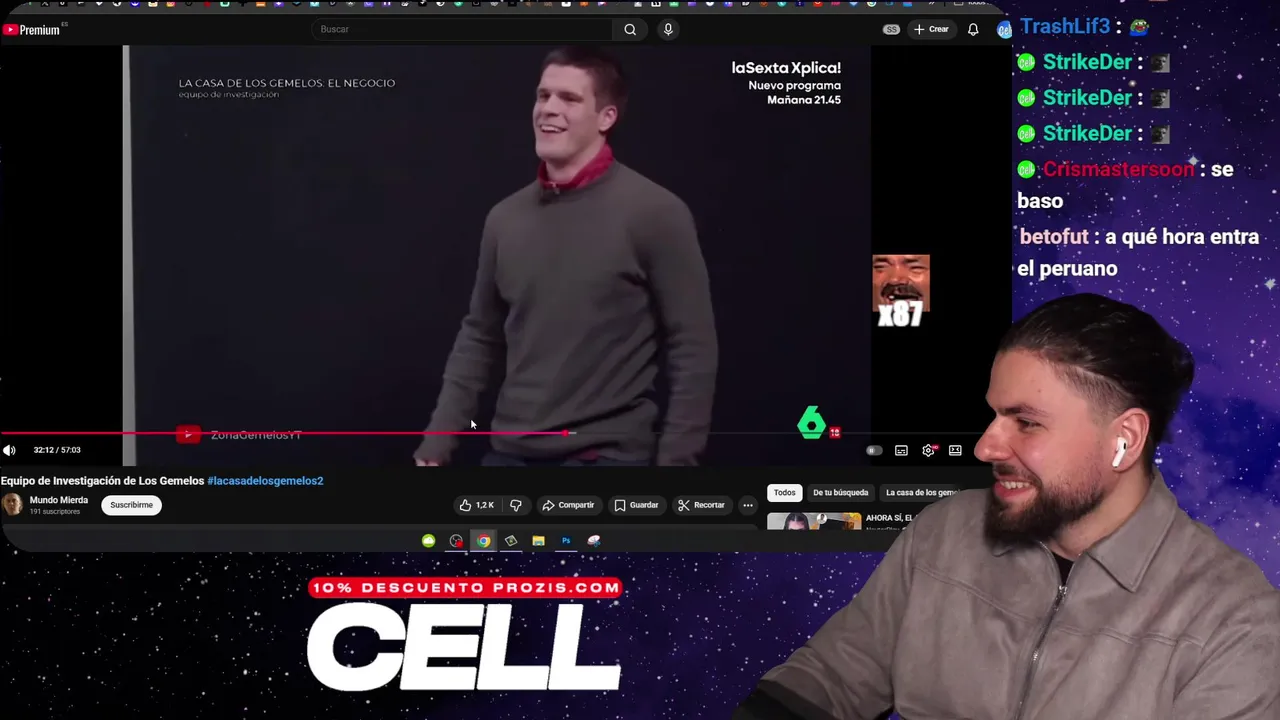Switch to Google Chrome in the dock
Viewport: 1280px width, 720px height.
pyautogui.click(x=484, y=541)
